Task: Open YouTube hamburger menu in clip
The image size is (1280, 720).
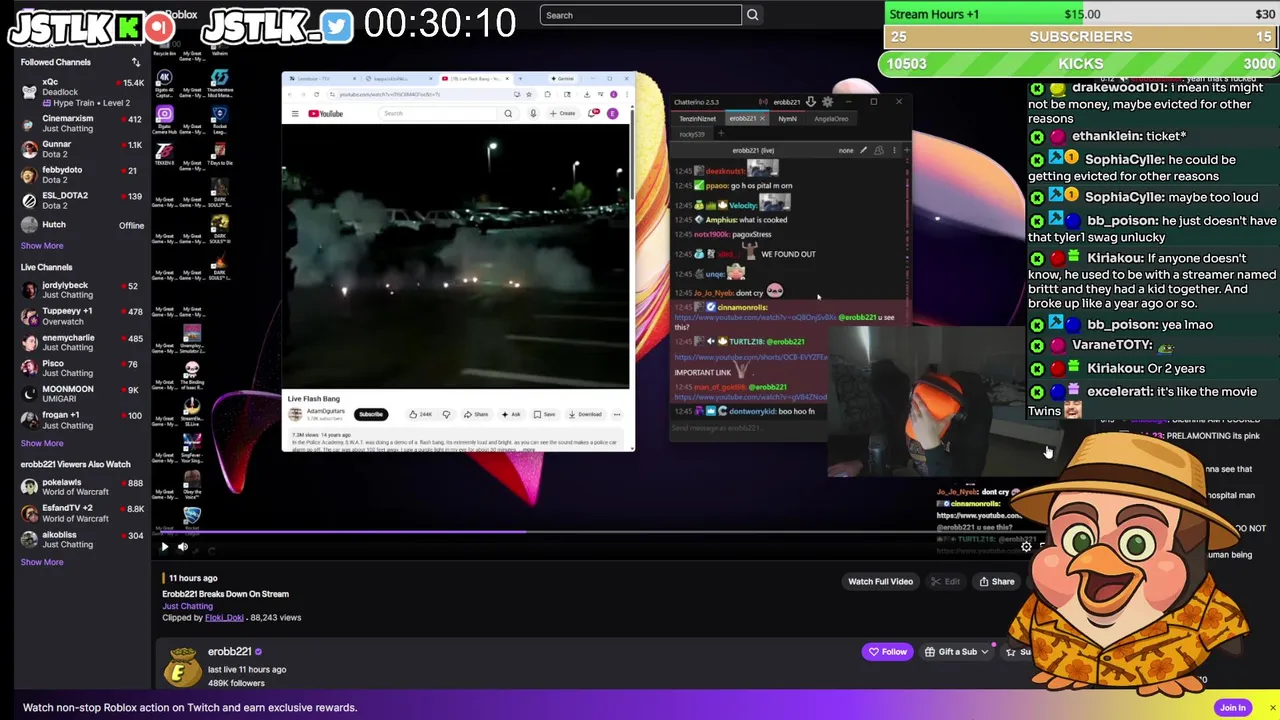Action: [295, 114]
